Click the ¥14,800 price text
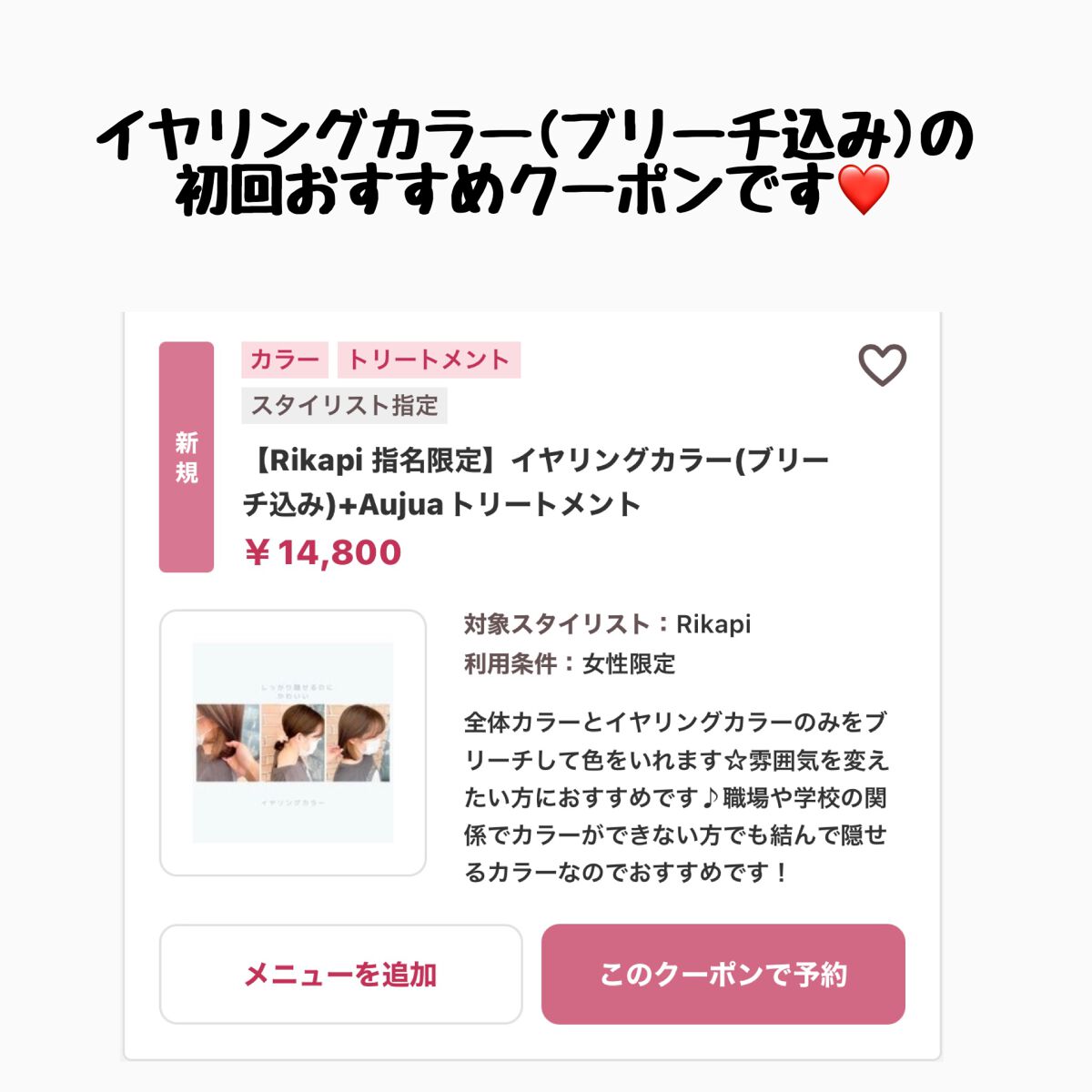Viewport: 1092px width, 1092px height. coord(322,552)
